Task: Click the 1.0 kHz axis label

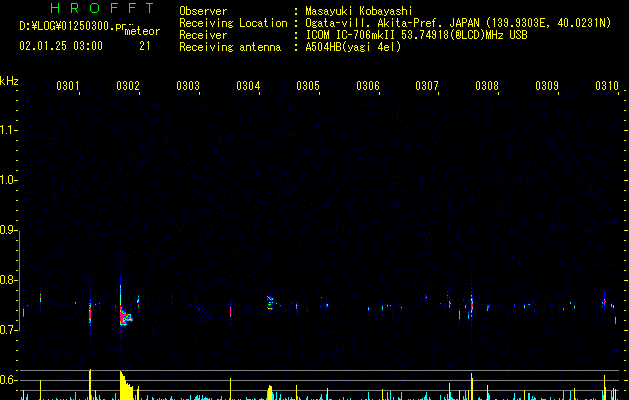Action: tap(8, 180)
